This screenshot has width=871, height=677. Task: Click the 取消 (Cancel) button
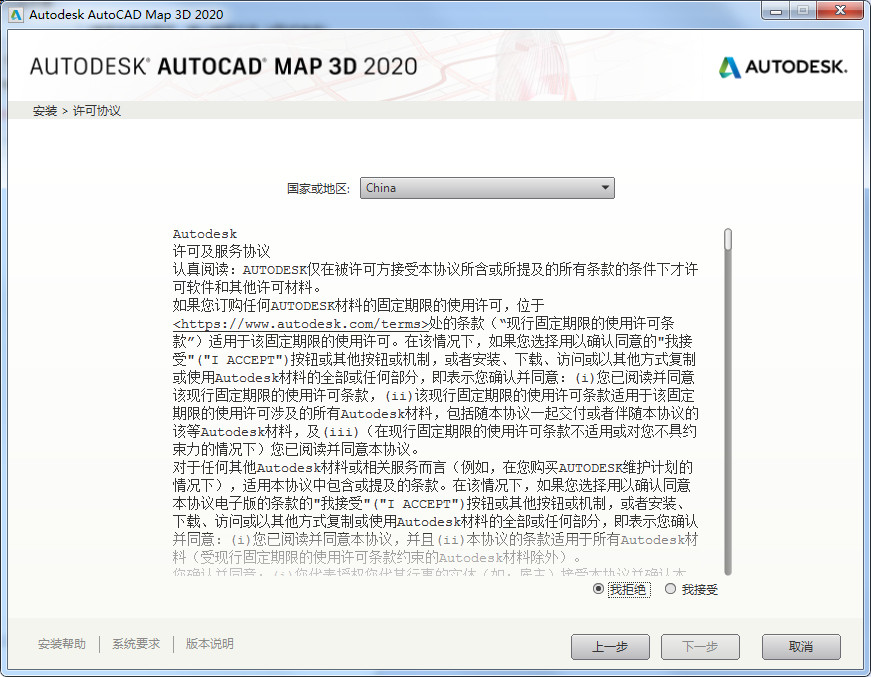[801, 646]
